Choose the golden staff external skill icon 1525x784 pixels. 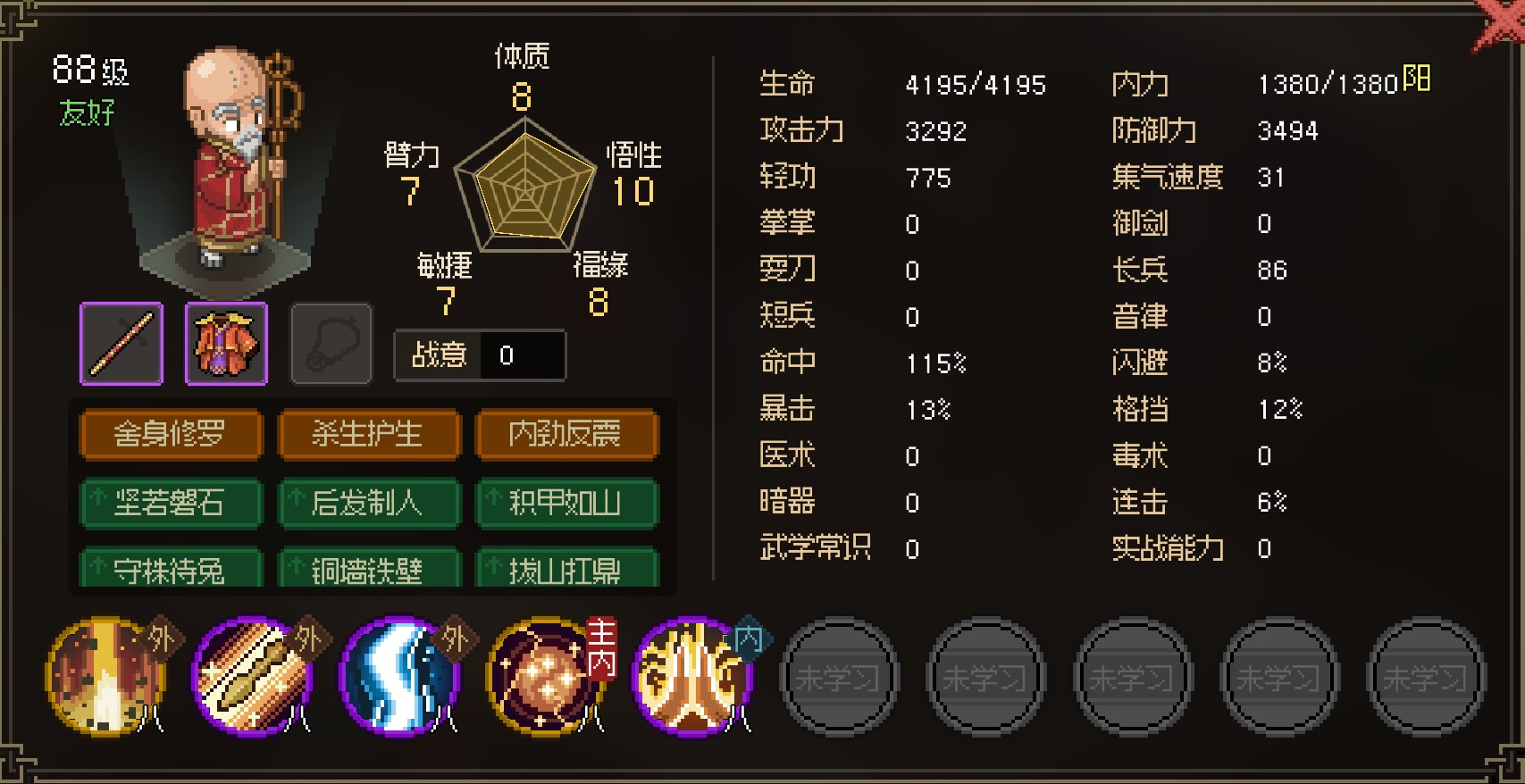254,676
